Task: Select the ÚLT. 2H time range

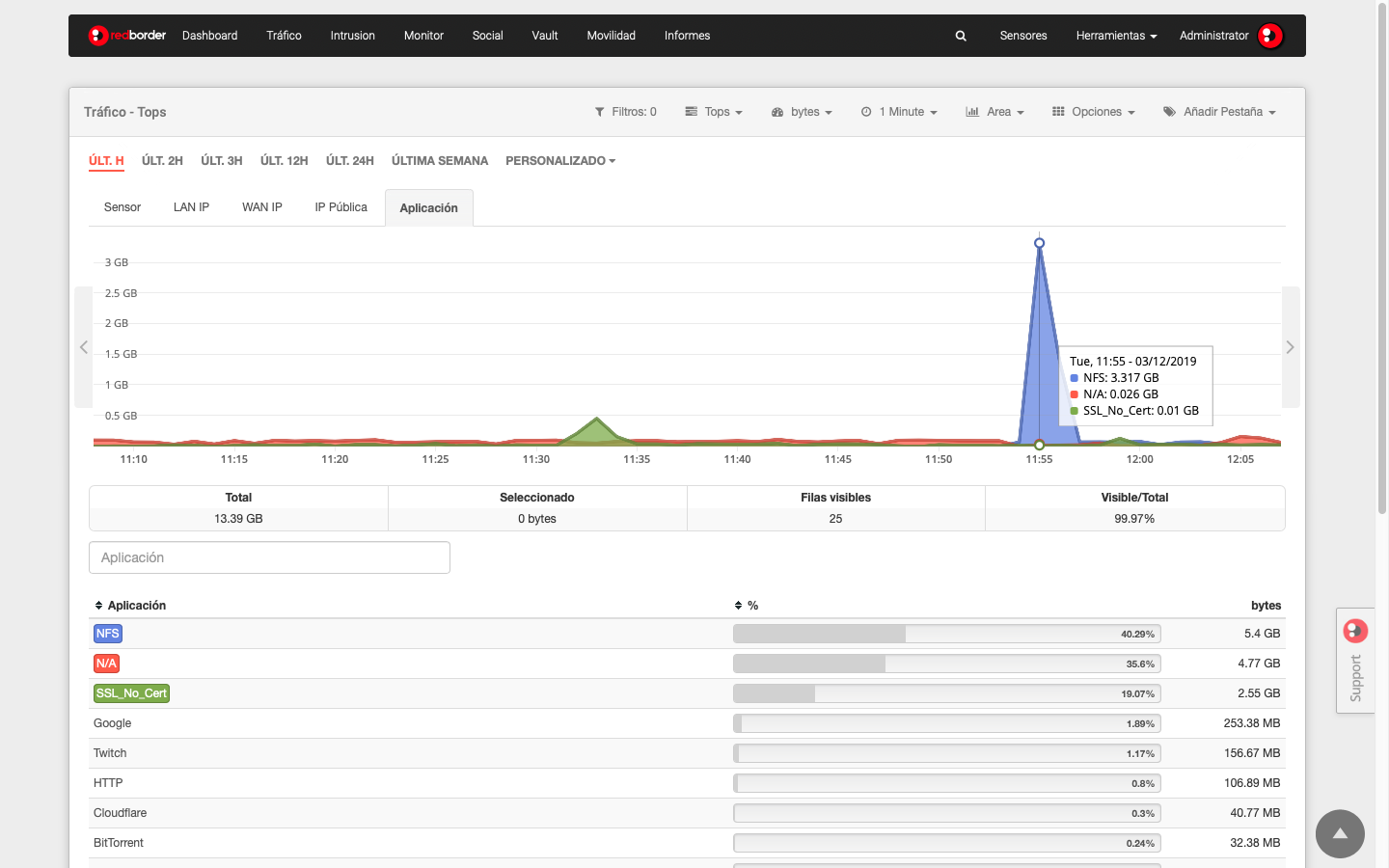Action: (162, 161)
